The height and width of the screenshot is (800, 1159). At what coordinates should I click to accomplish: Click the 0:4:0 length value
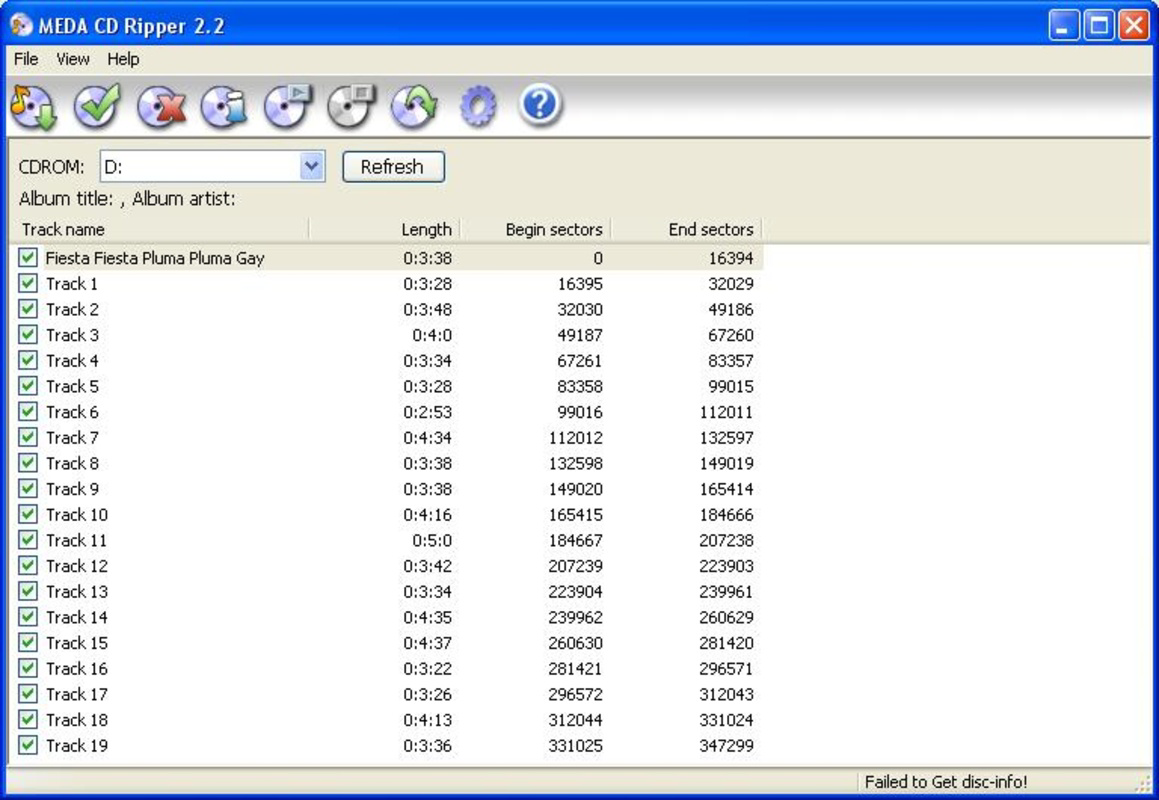click(432, 335)
